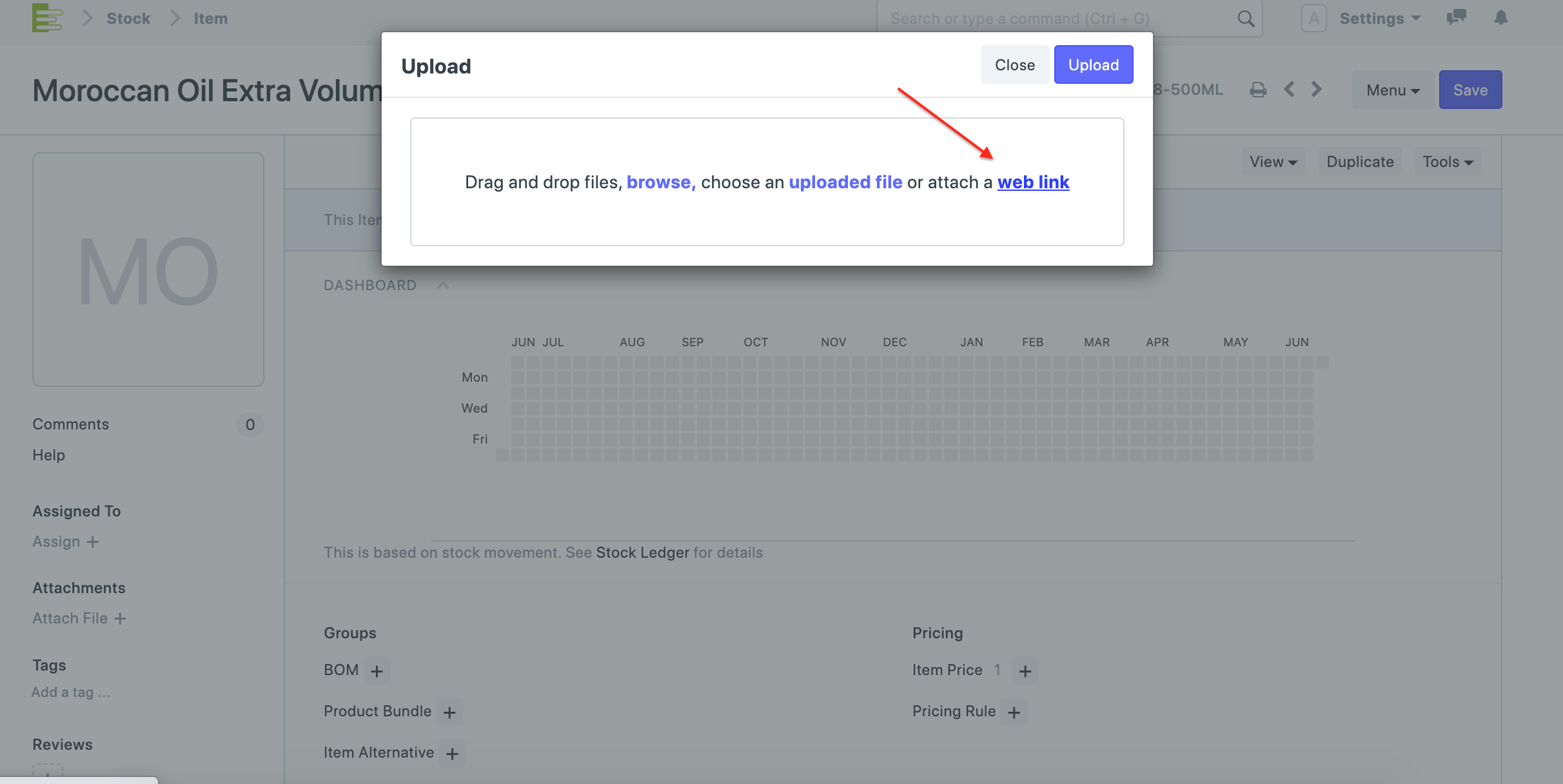The image size is (1563, 784).
Task: Click the MO item image placeholder
Action: pyautogui.click(x=148, y=269)
